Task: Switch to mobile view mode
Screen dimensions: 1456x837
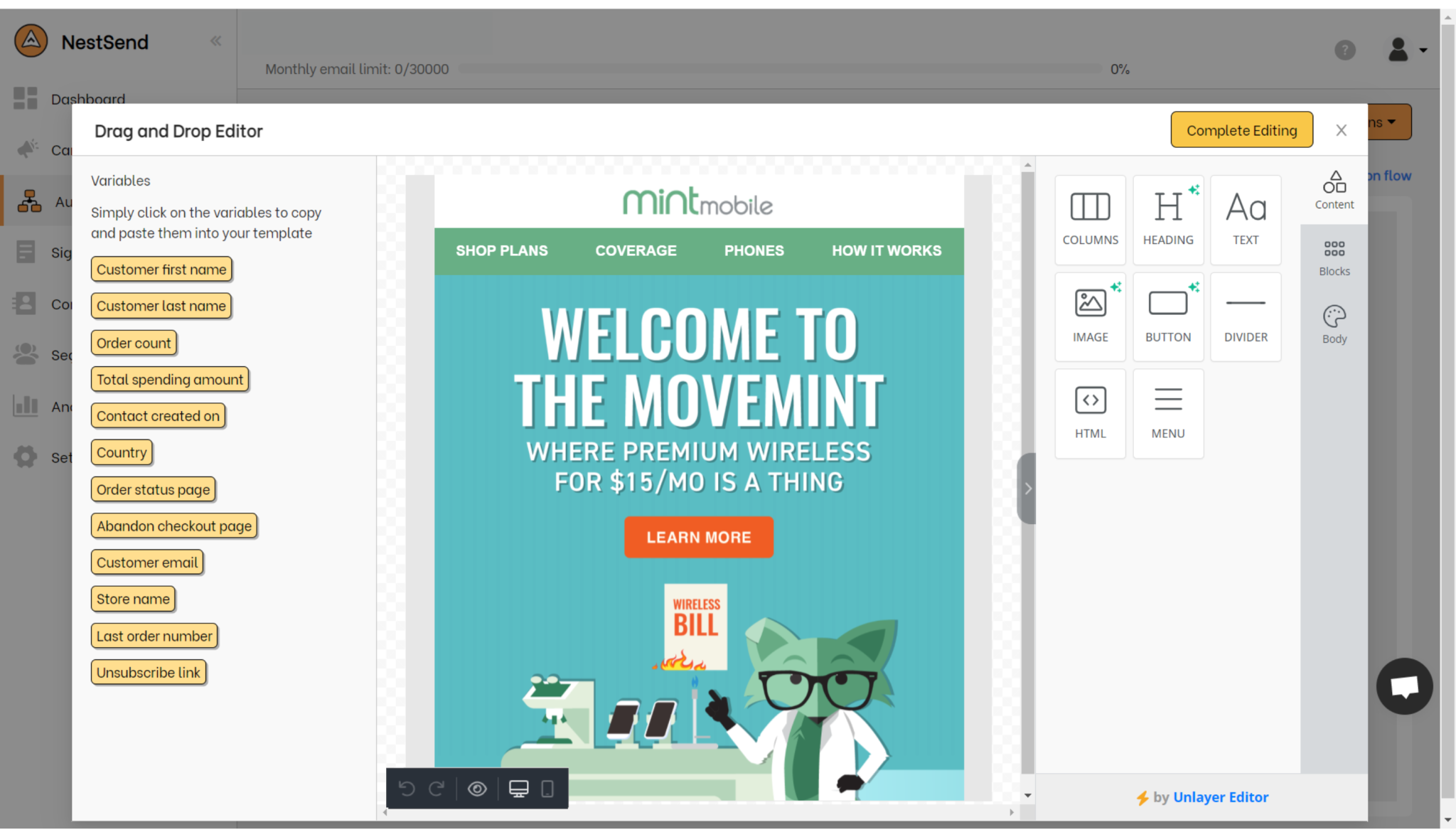Action: pyautogui.click(x=547, y=788)
